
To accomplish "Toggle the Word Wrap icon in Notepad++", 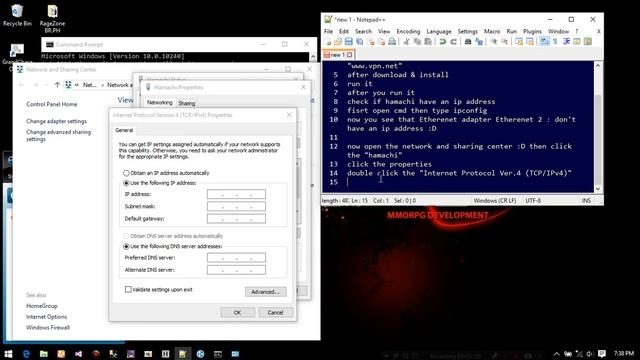I will pos(544,41).
